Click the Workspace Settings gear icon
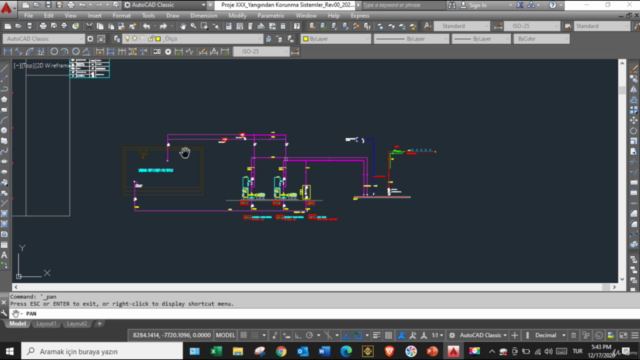Screen dimensions: 640x360 coord(90,39)
